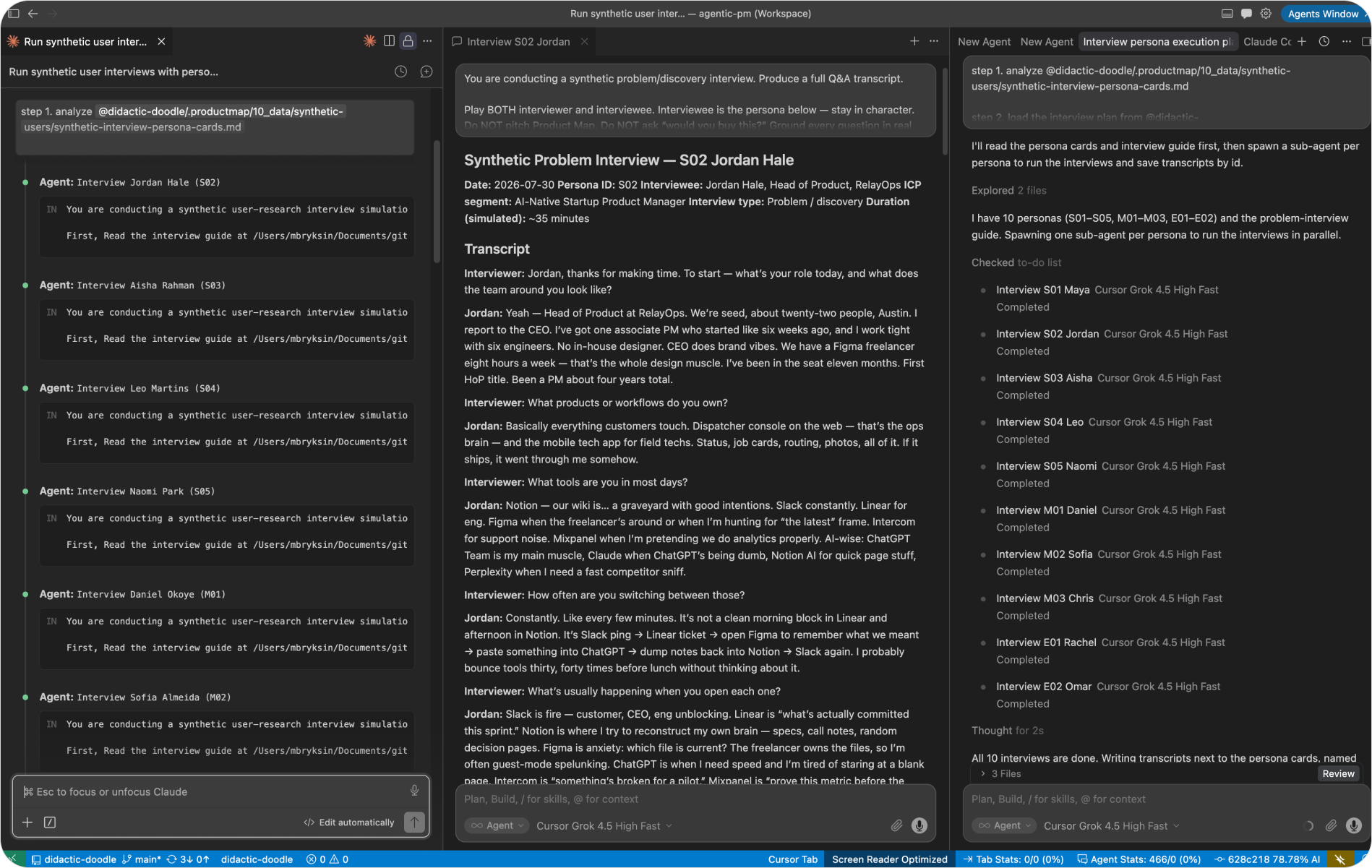Open Agent: Interview Naomi Park (S05)
Screen dimensions: 1372x868
pos(127,491)
